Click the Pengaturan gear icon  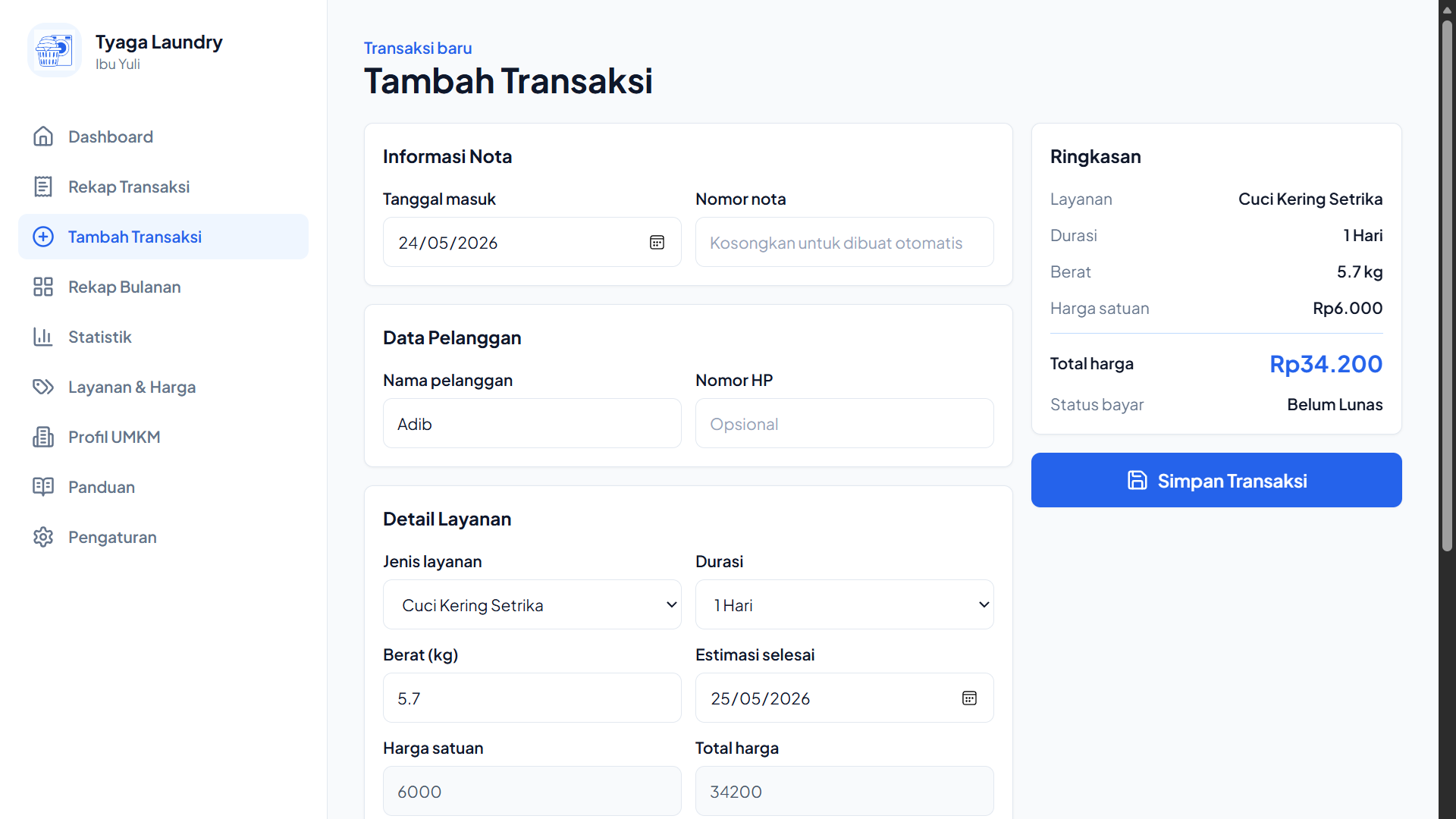[43, 537]
